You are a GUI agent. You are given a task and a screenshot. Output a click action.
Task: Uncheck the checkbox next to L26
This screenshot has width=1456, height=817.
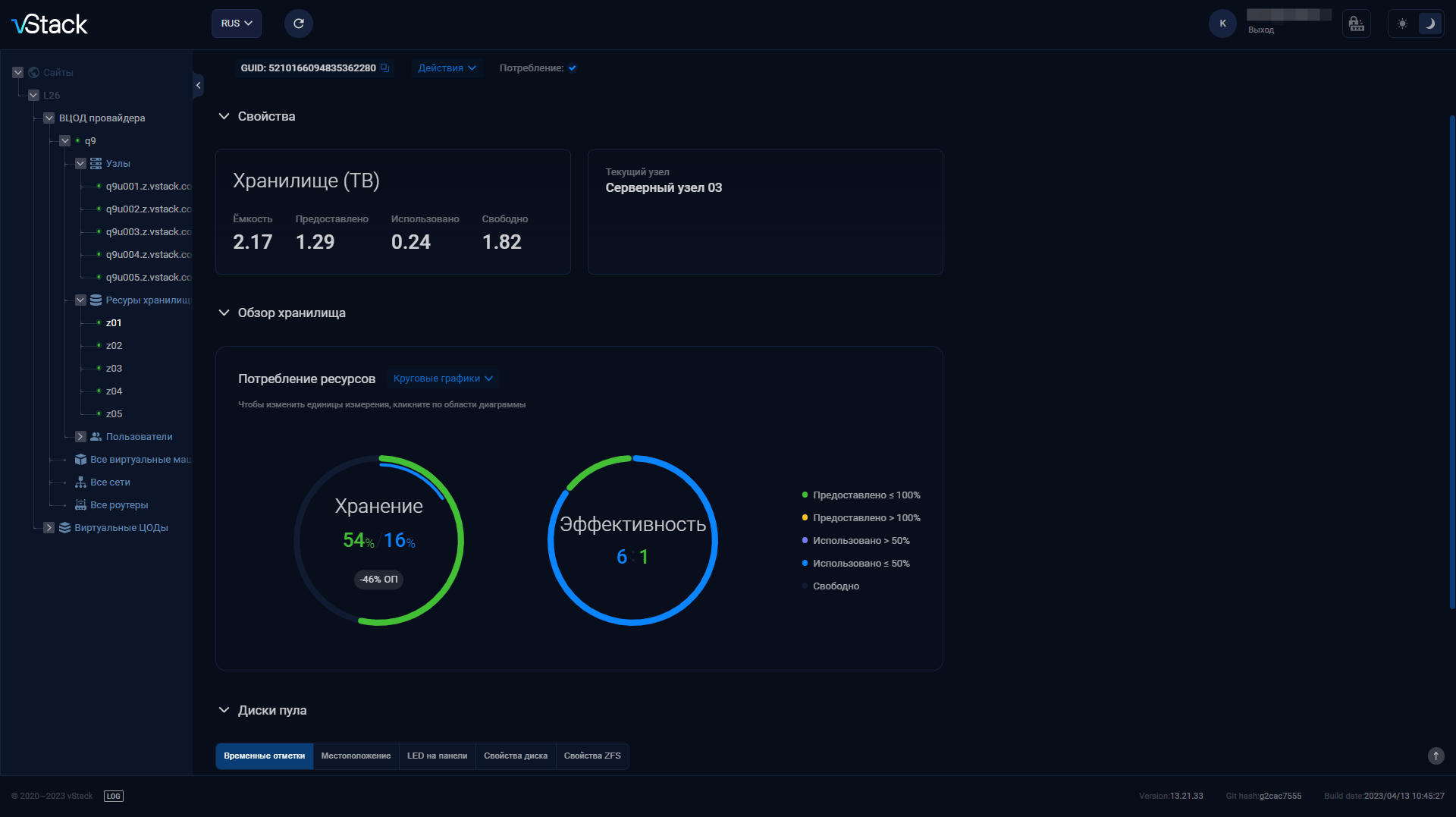[33, 95]
